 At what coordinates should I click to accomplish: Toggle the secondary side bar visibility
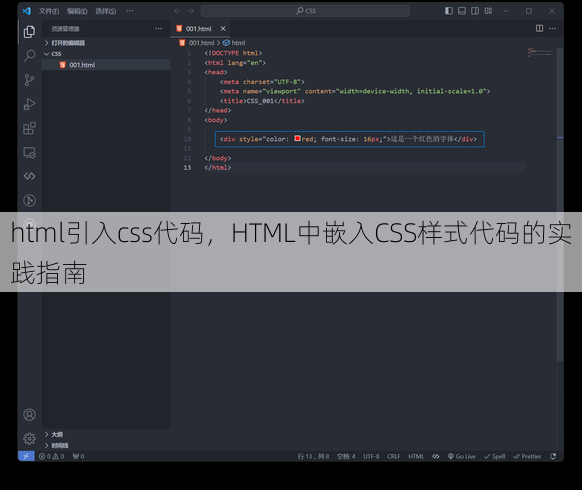[x=475, y=11]
